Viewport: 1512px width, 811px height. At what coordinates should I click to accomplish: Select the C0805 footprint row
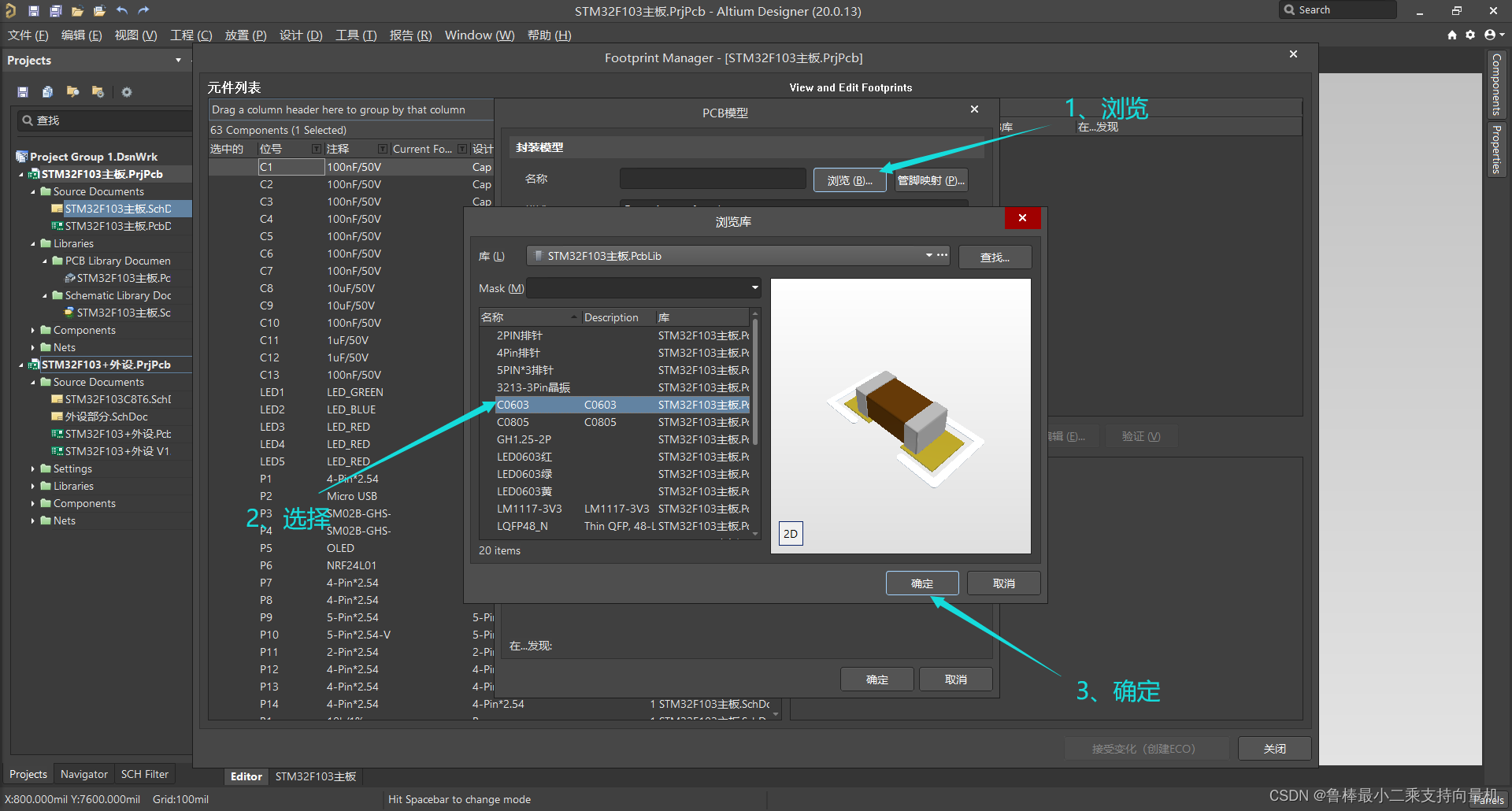pyautogui.click(x=614, y=422)
